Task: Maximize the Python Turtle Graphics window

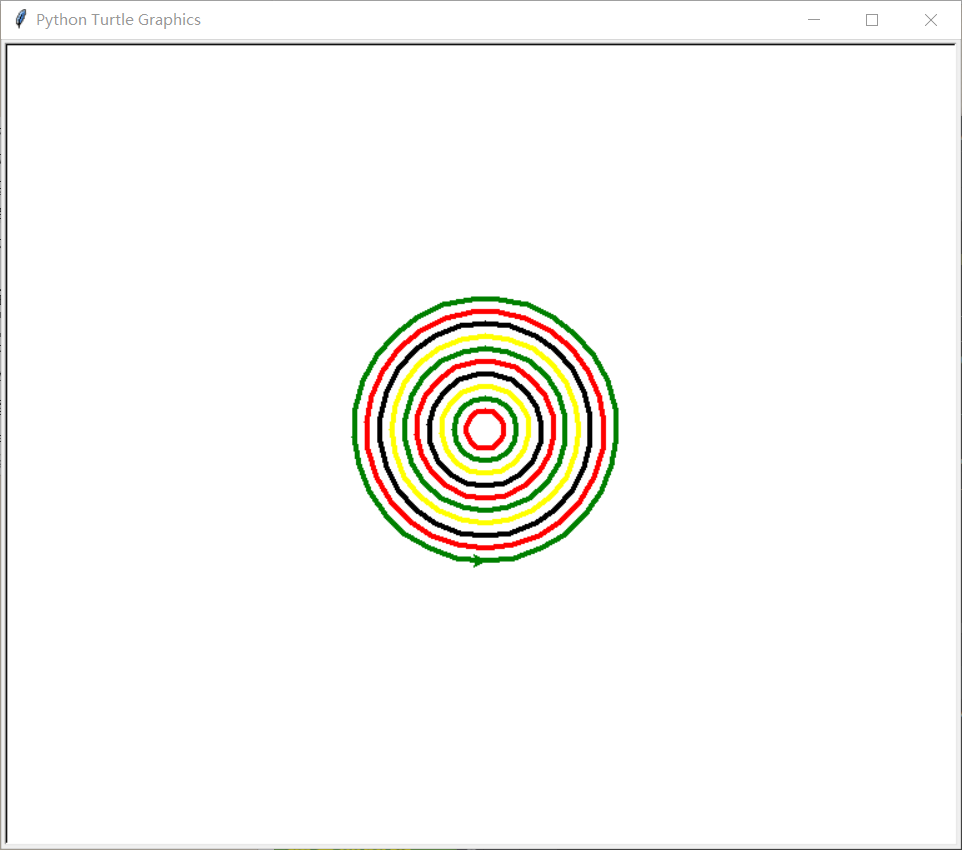Action: (x=872, y=20)
